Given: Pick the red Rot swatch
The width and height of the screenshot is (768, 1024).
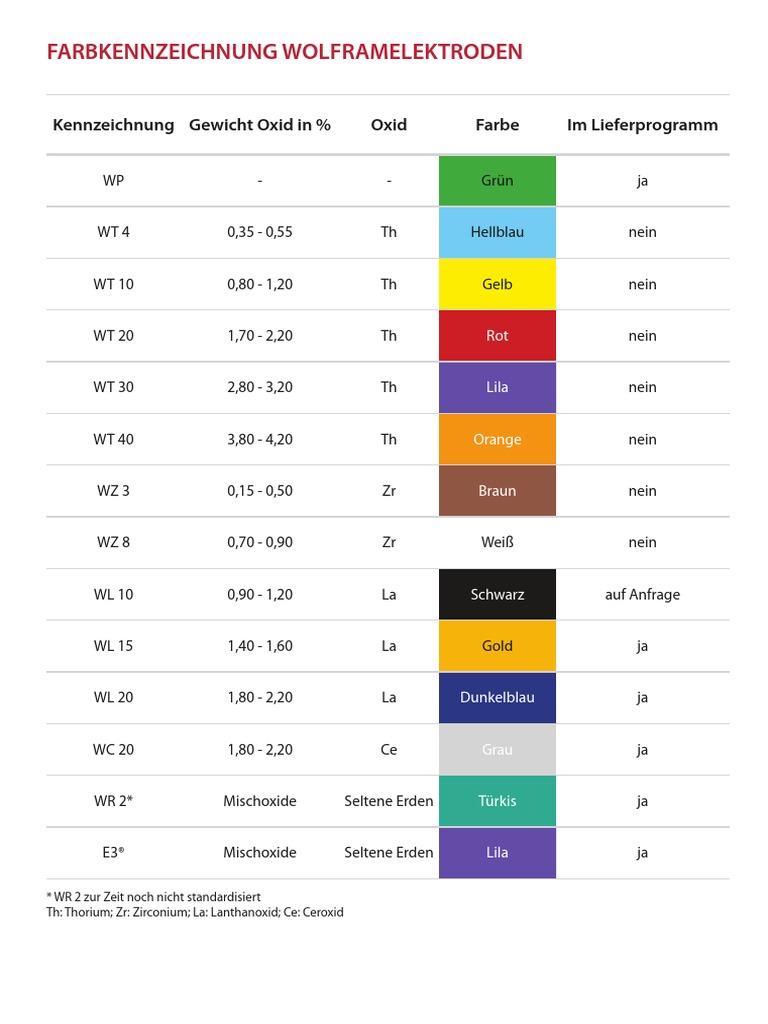Looking at the screenshot, I should point(497,336).
